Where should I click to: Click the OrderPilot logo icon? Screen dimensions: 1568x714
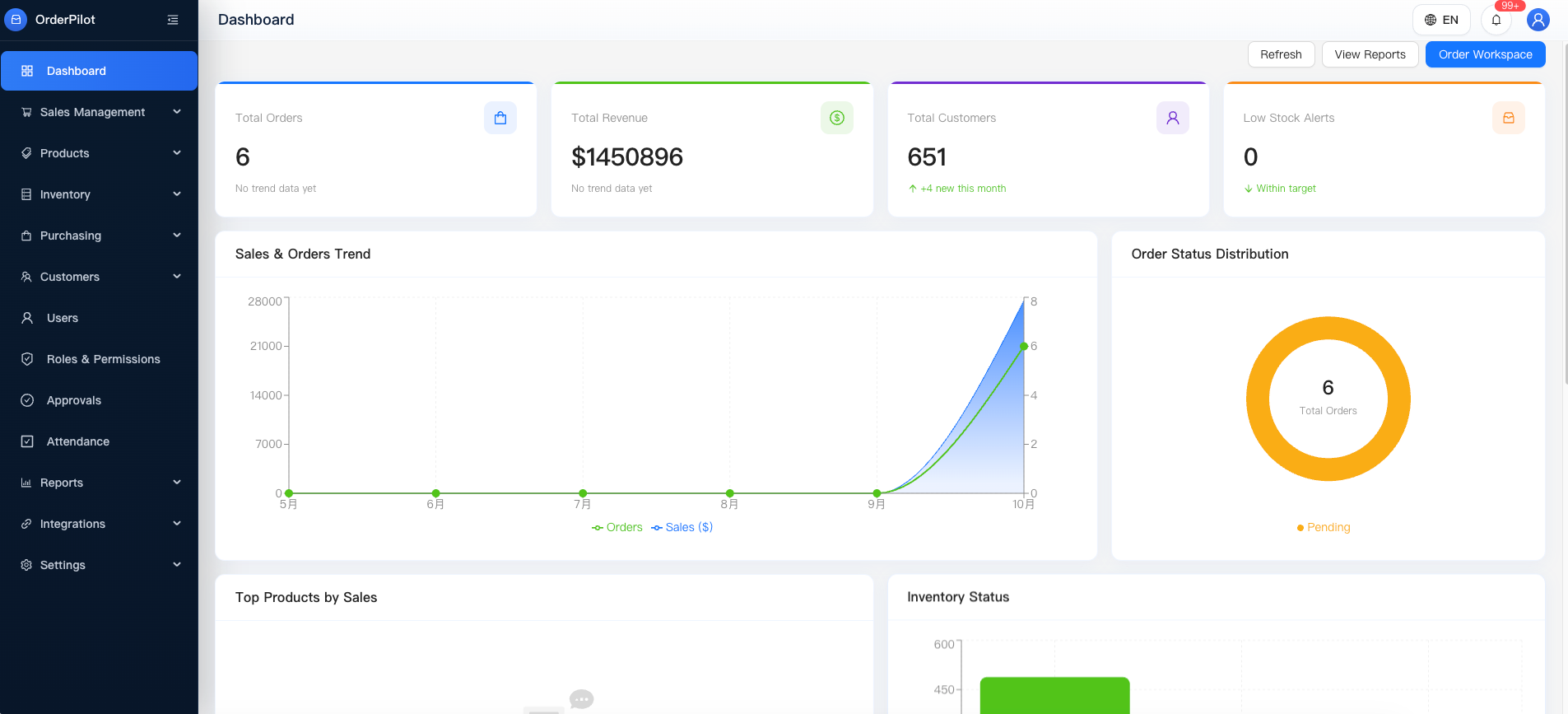[16, 20]
